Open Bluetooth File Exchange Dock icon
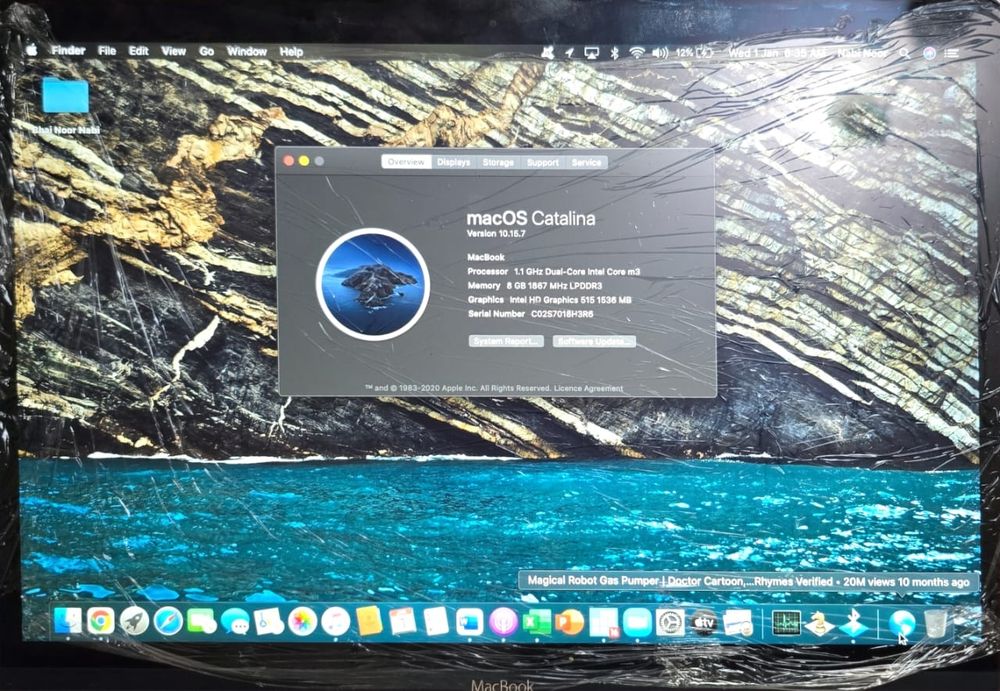This screenshot has height=691, width=1000. [x=853, y=622]
